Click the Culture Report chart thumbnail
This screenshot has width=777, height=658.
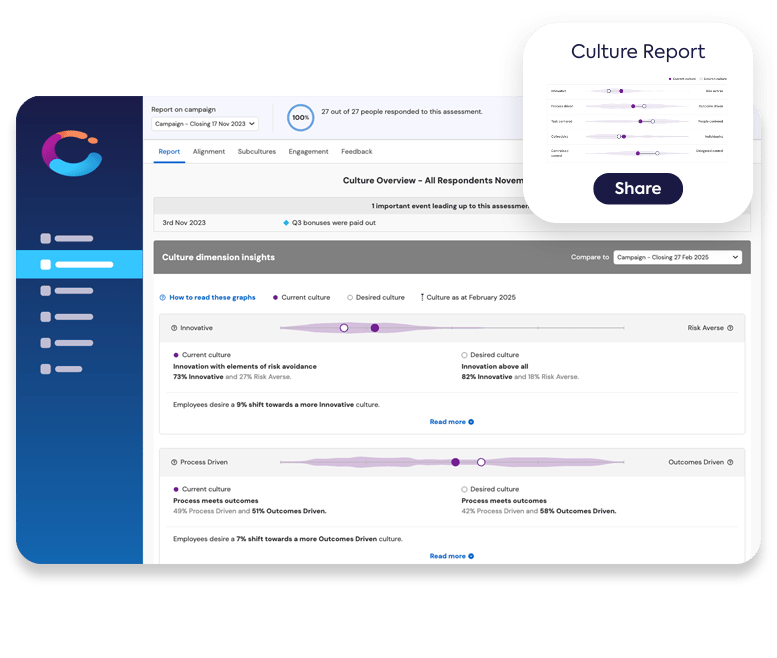coord(637,119)
